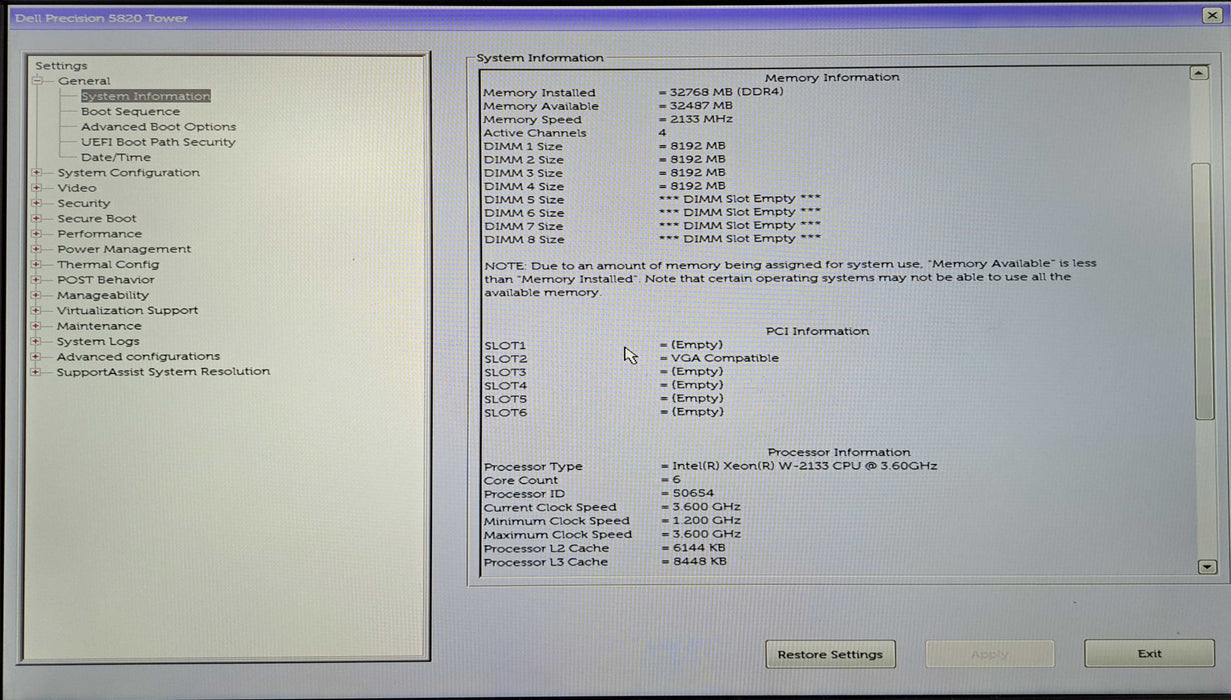Screen dimensions: 1231x700
Task: Expand the Maintenance node
Action: [x=37, y=326]
